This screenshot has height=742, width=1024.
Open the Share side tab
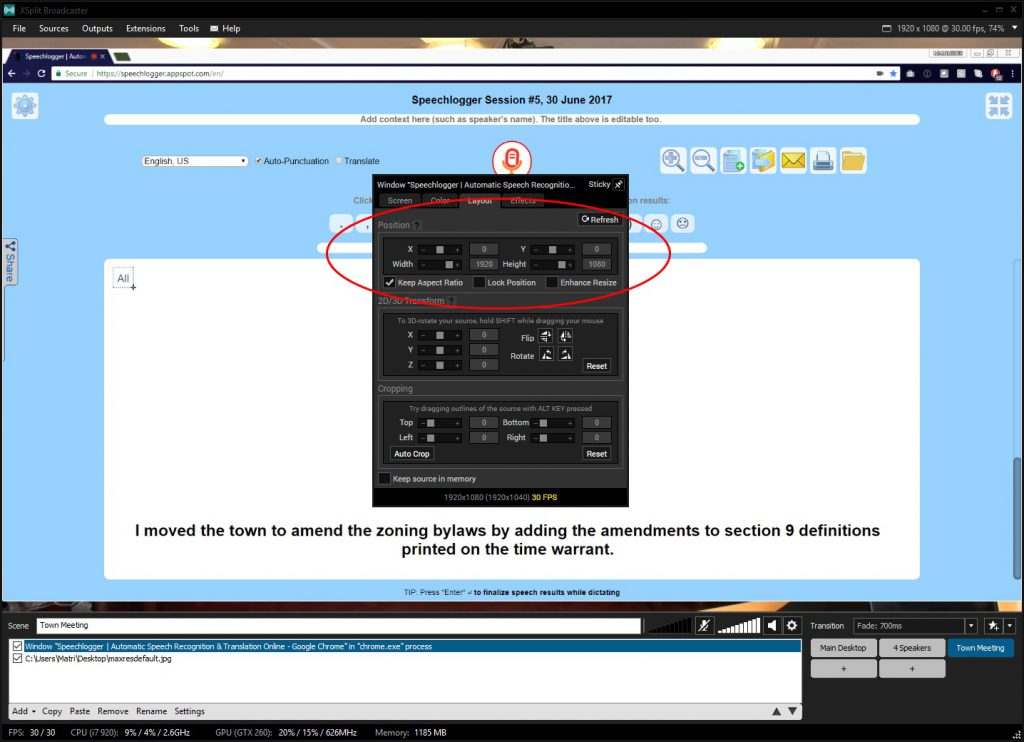point(10,261)
